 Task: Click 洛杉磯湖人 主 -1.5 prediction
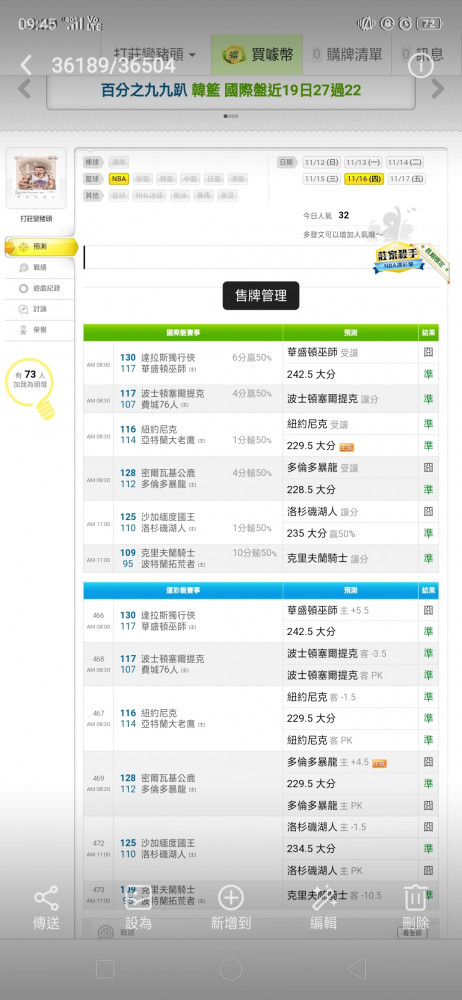pyautogui.click(x=327, y=827)
